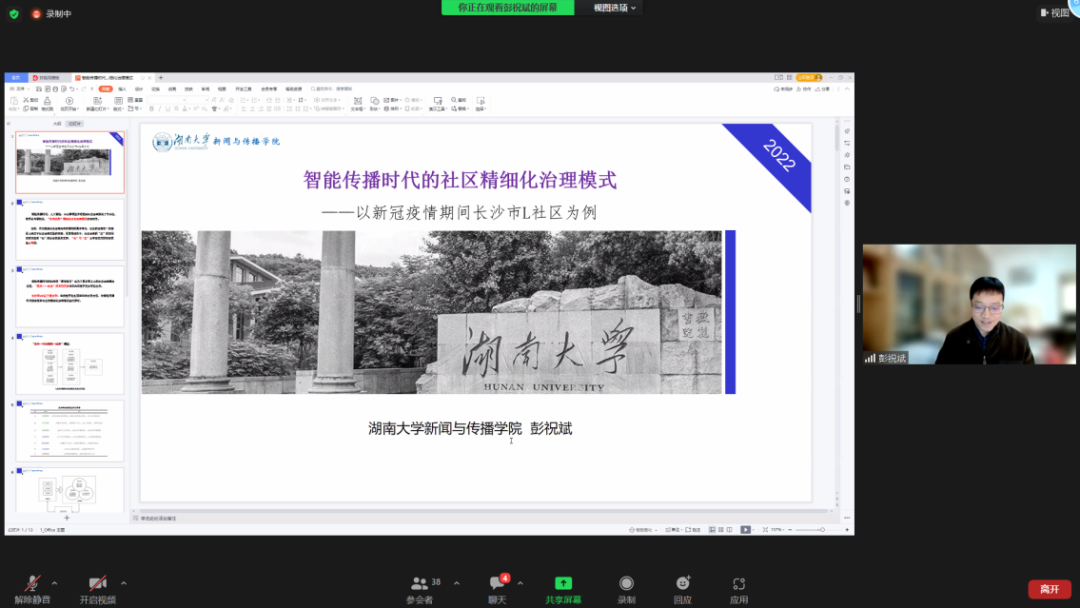The width and height of the screenshot is (1080, 608).
Task: Select the fourth slide thumbnail in the panel
Action: (x=70, y=363)
